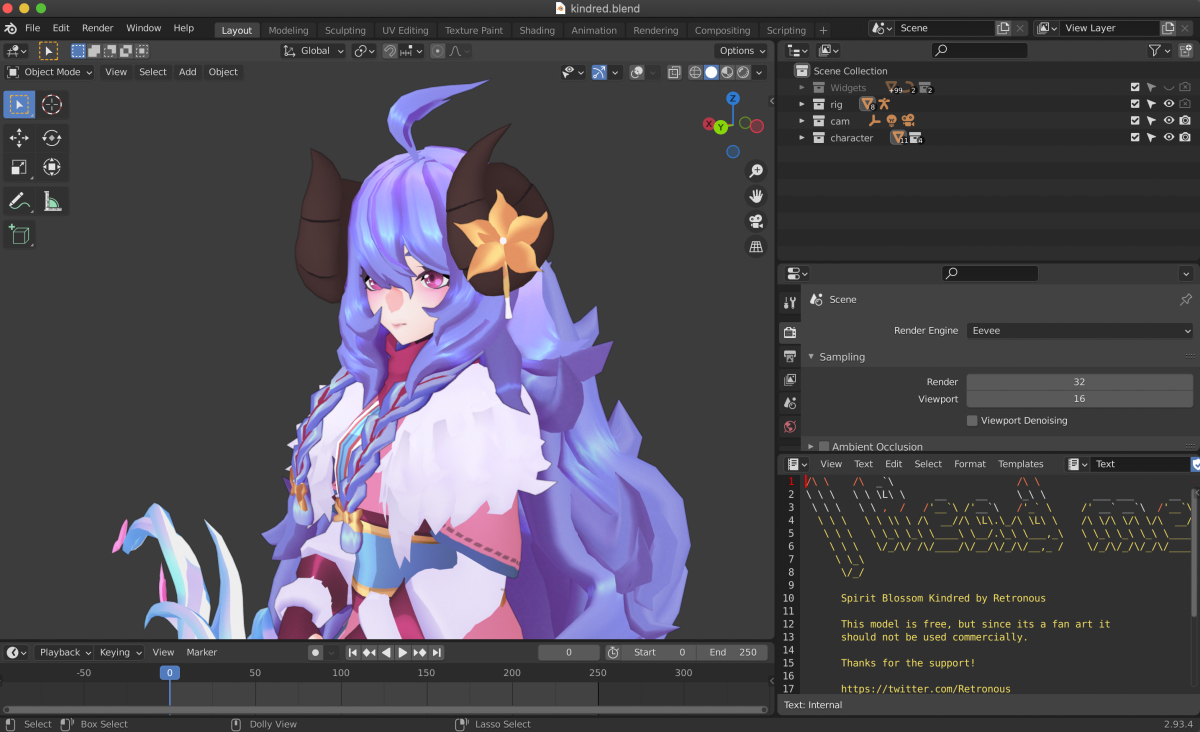
Task: Activate the Transform tool
Action: (52, 167)
